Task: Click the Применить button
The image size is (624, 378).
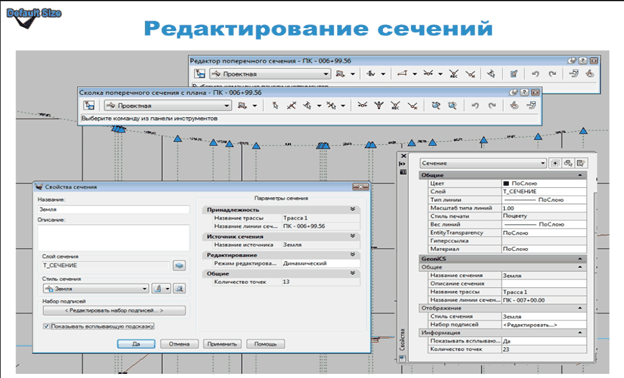Action: [222, 344]
